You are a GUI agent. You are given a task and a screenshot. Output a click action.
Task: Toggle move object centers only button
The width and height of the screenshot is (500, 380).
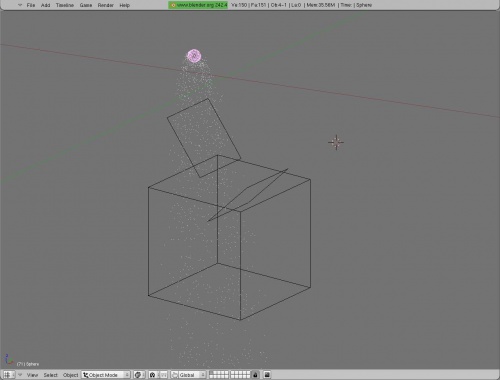164,375
